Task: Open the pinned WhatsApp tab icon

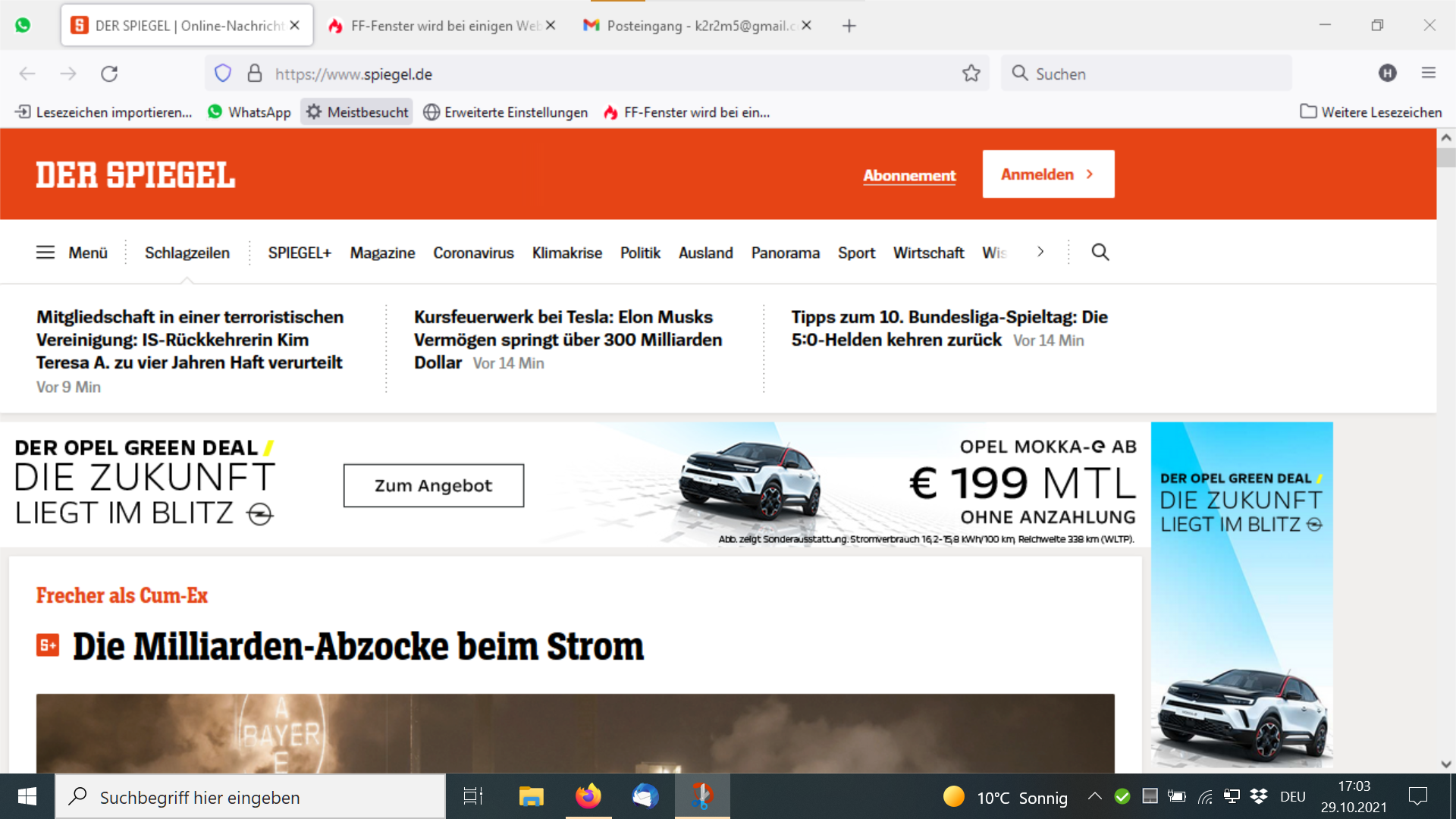Action: point(23,25)
